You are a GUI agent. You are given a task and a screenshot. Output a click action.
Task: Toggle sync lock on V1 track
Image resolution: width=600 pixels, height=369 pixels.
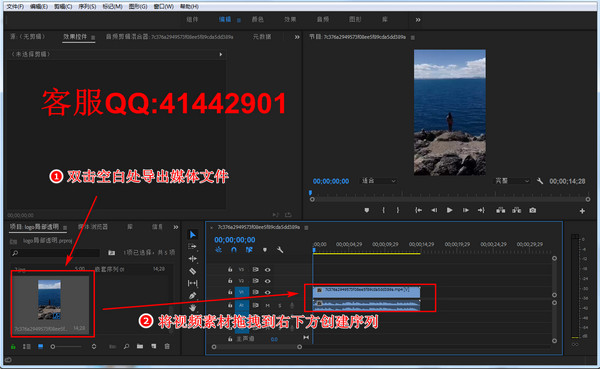point(255,292)
